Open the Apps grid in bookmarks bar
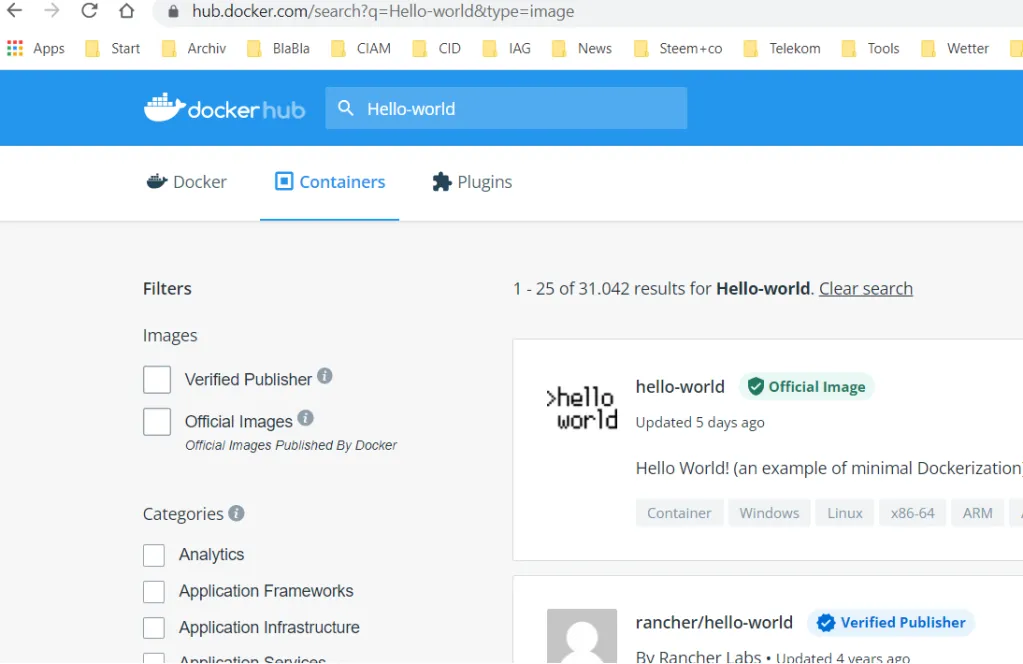1023x664 pixels. coord(36,48)
